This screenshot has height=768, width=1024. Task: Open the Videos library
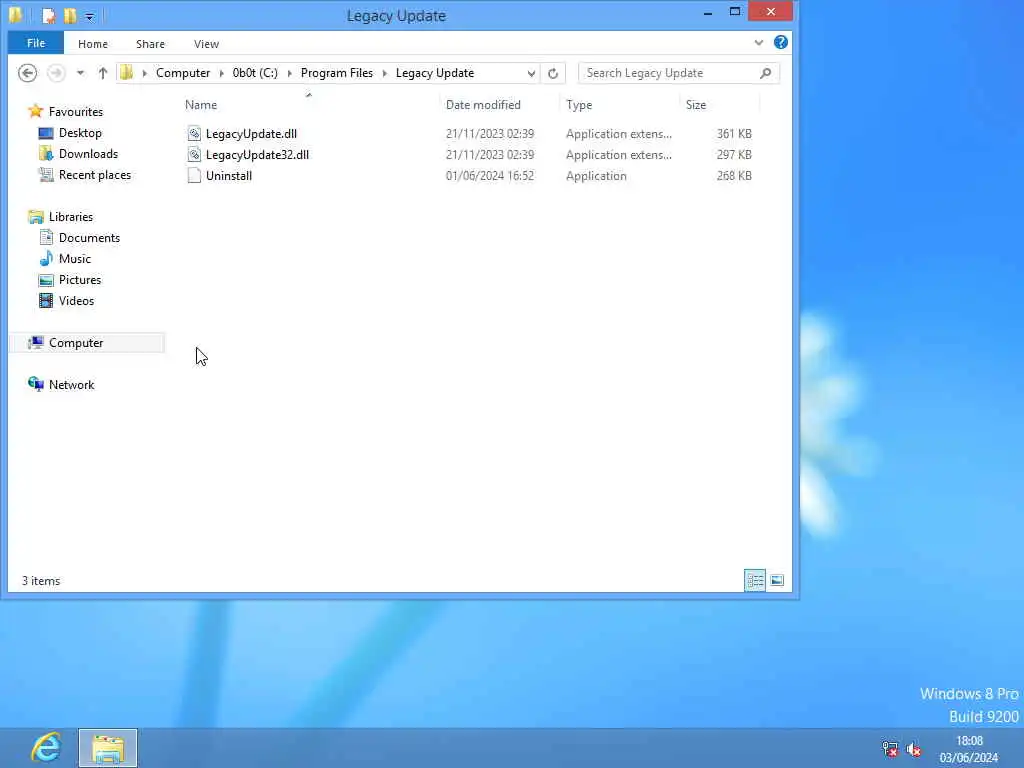coord(76,300)
